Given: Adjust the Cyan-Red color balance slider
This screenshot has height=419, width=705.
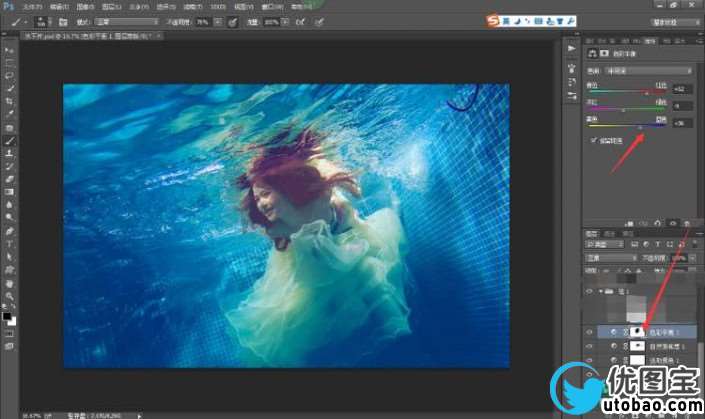Looking at the screenshot, I should 647,92.
